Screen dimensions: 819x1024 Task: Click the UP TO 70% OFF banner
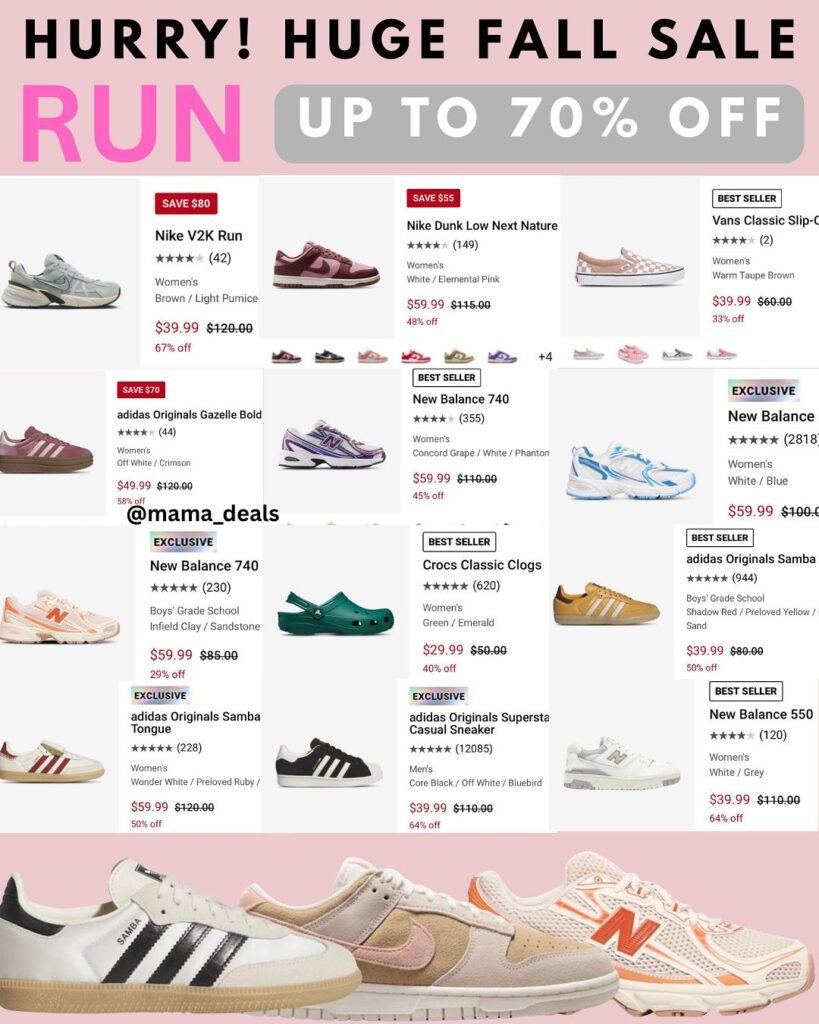[539, 123]
